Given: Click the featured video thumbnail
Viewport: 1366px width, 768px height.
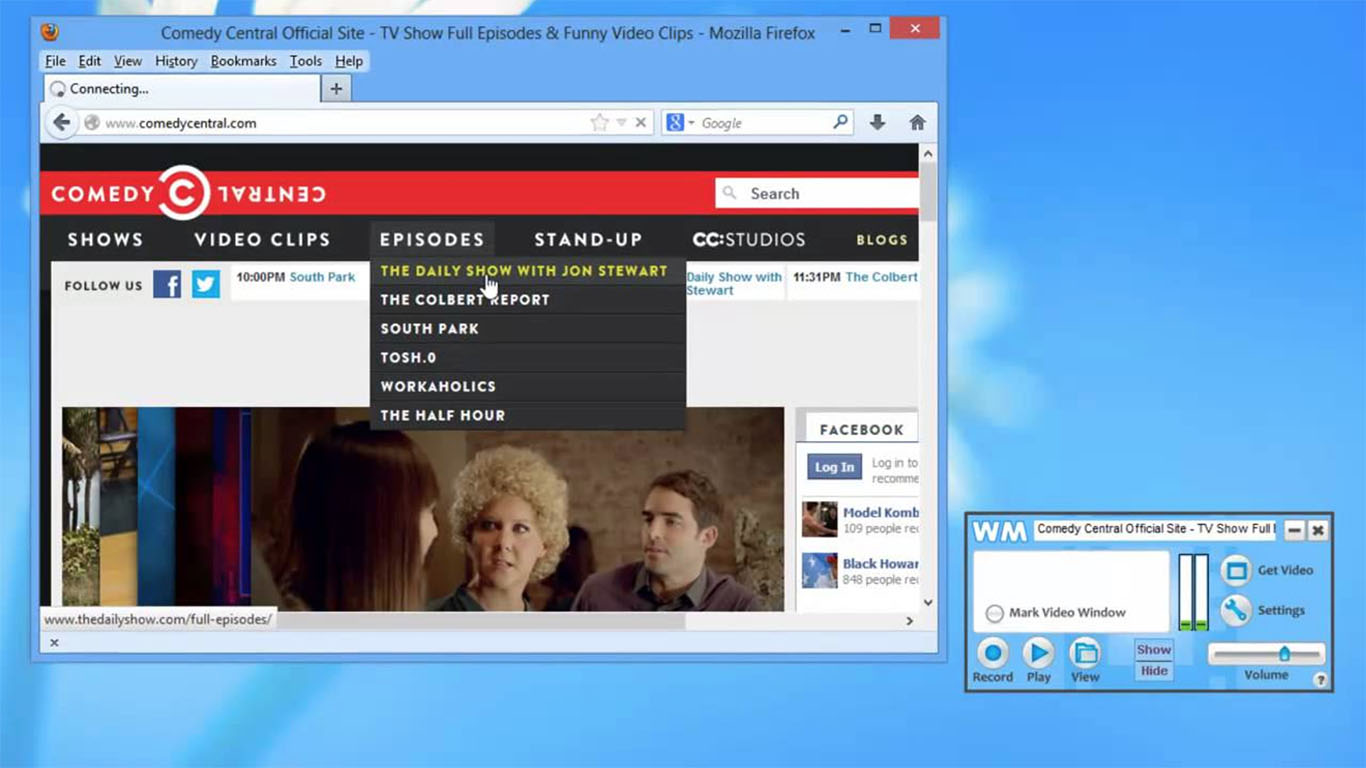Looking at the screenshot, I should [x=423, y=508].
